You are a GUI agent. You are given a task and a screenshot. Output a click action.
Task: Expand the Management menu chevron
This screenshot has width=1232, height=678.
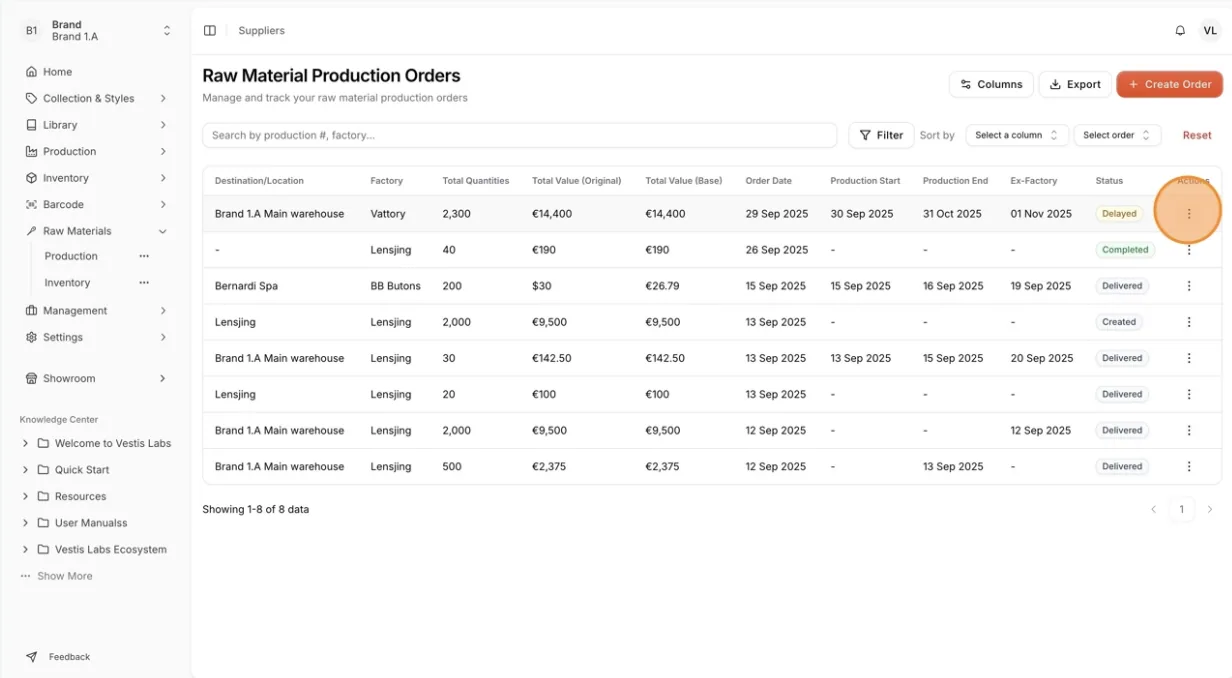(x=163, y=311)
